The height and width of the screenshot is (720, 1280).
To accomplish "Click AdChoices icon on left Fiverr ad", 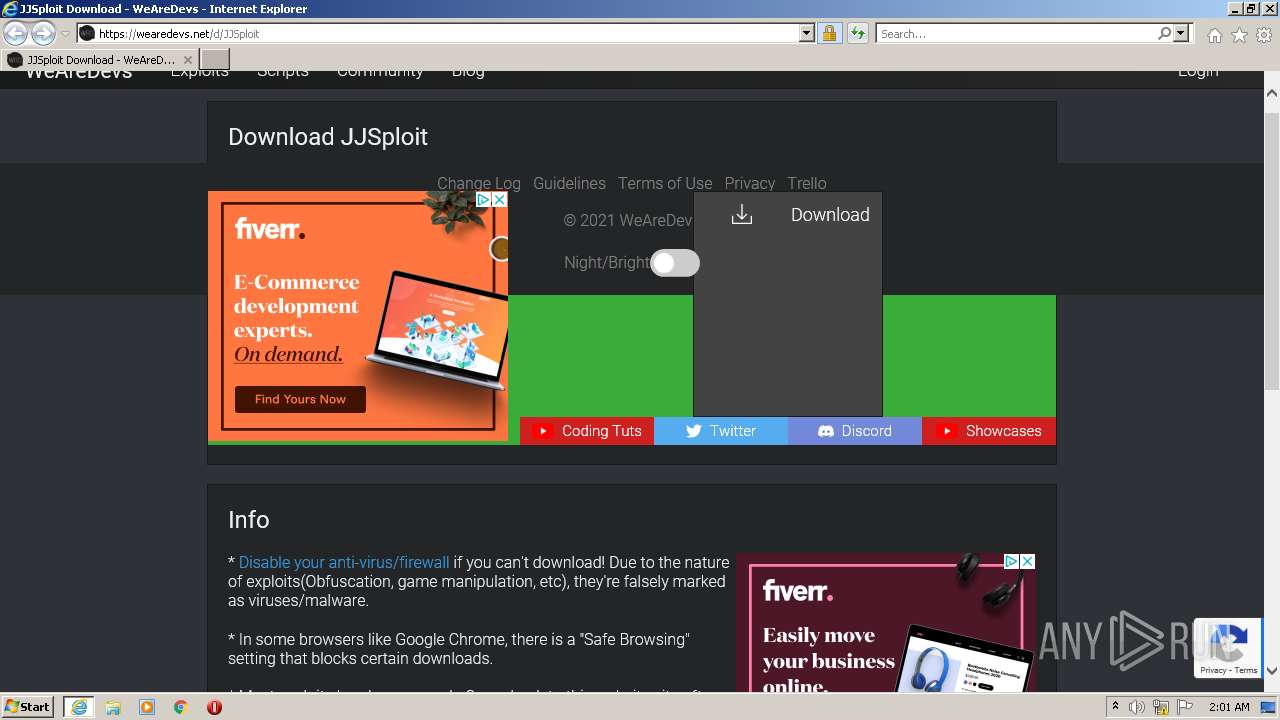I will click(x=483, y=200).
